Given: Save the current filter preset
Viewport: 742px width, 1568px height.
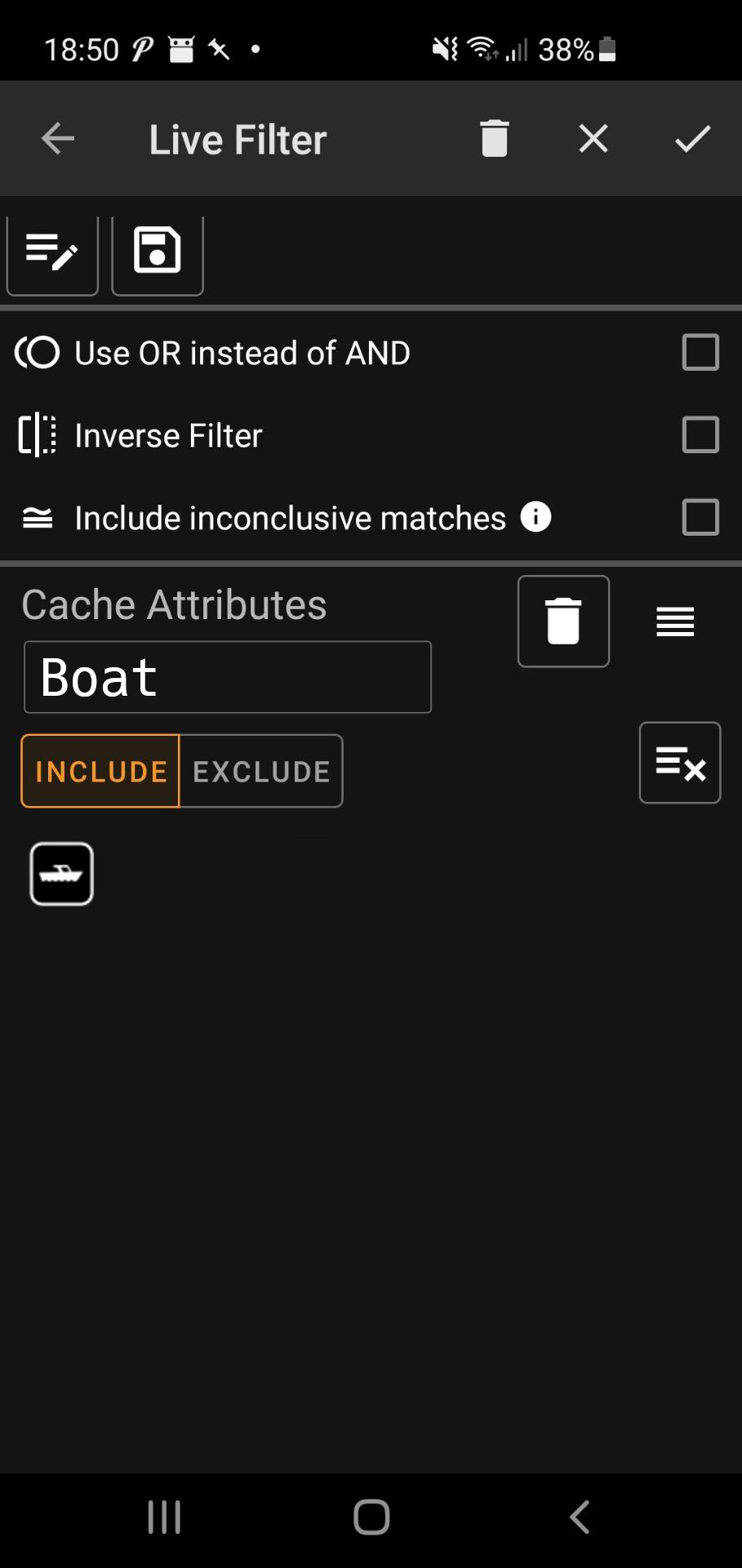Looking at the screenshot, I should (157, 253).
